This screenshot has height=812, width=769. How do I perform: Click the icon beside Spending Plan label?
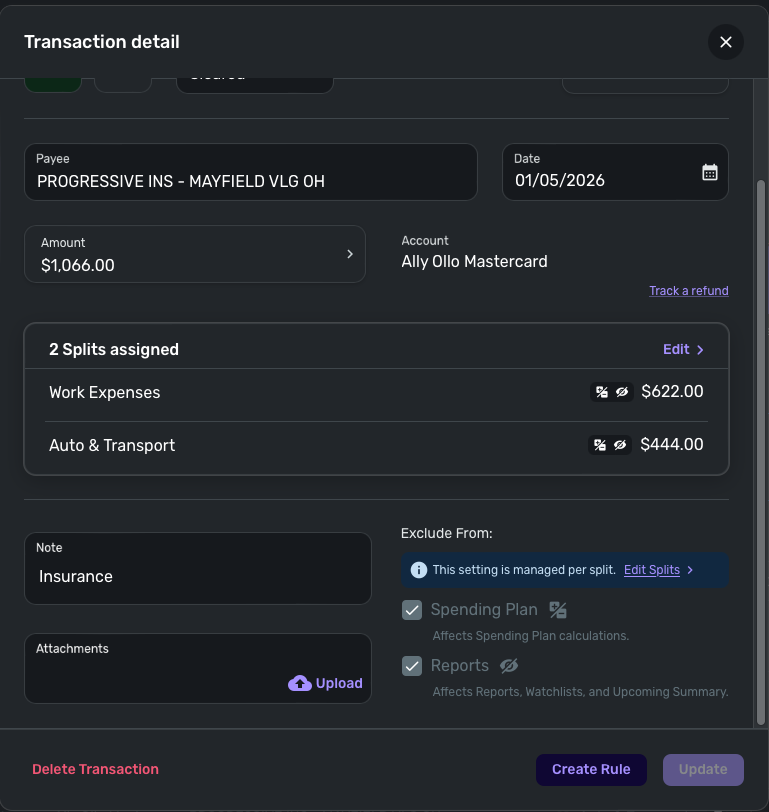coord(558,610)
